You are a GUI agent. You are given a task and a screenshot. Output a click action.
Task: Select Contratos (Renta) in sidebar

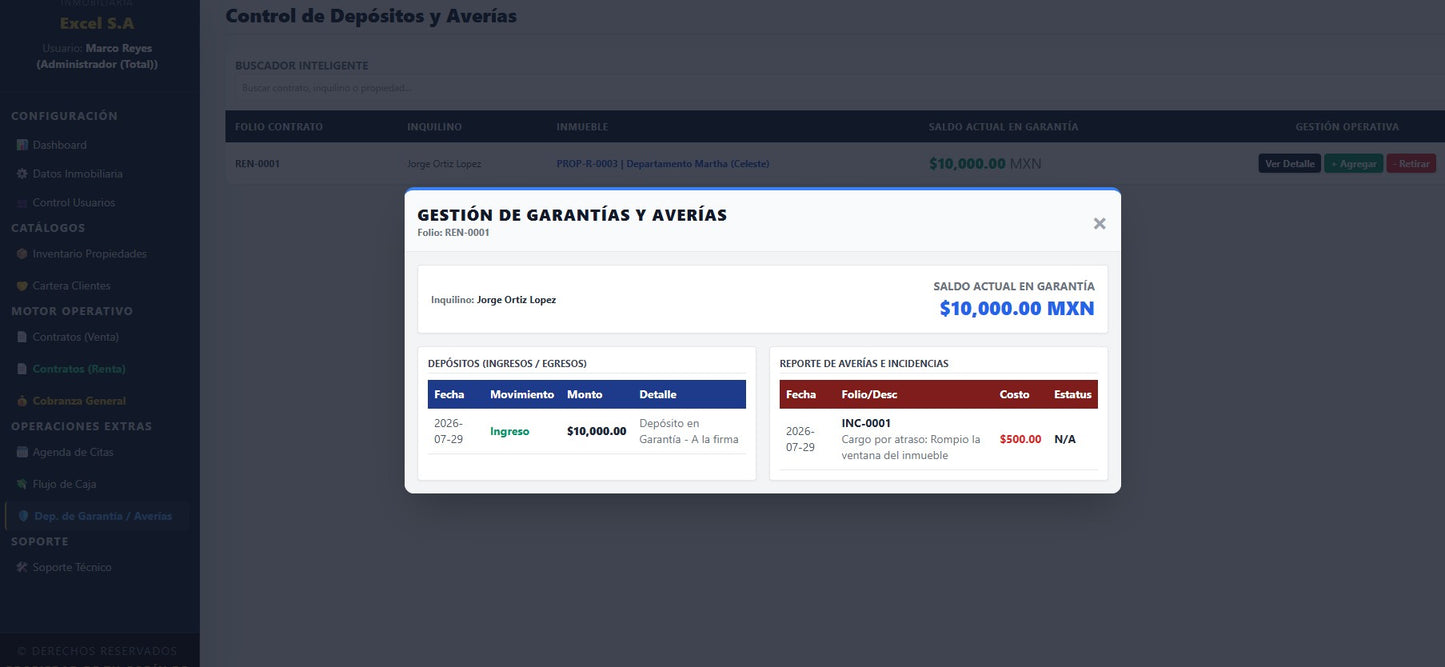tap(79, 369)
